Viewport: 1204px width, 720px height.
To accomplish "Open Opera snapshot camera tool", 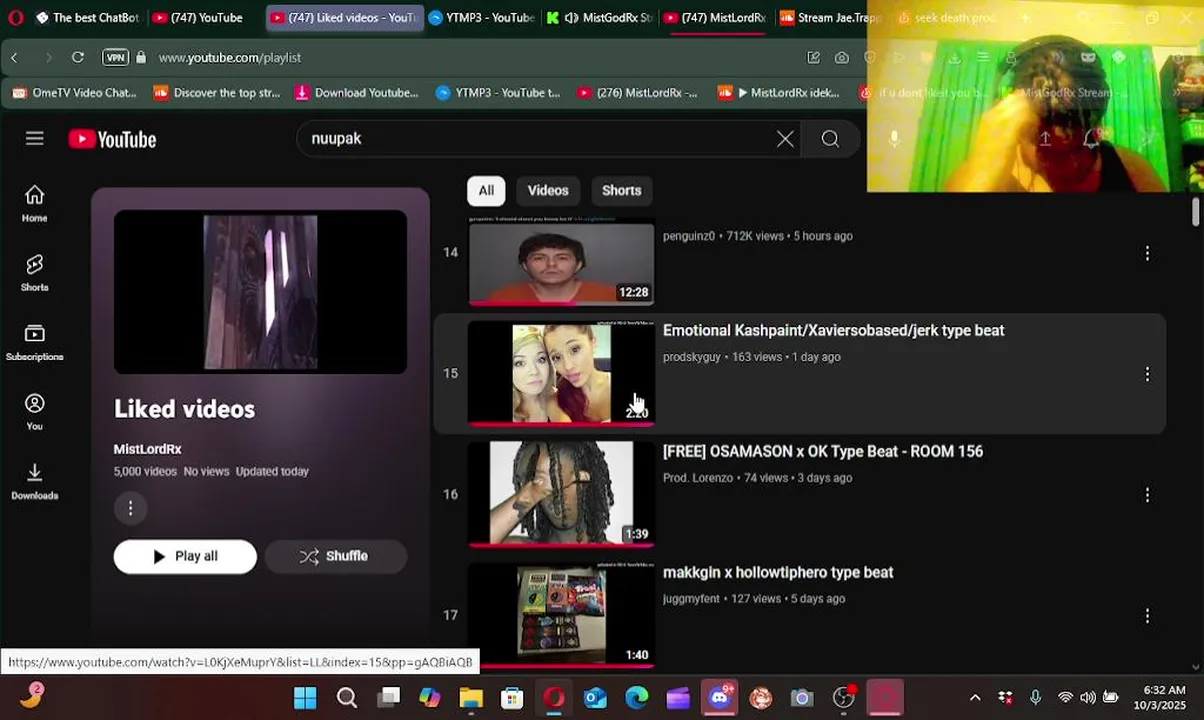I will [842, 58].
